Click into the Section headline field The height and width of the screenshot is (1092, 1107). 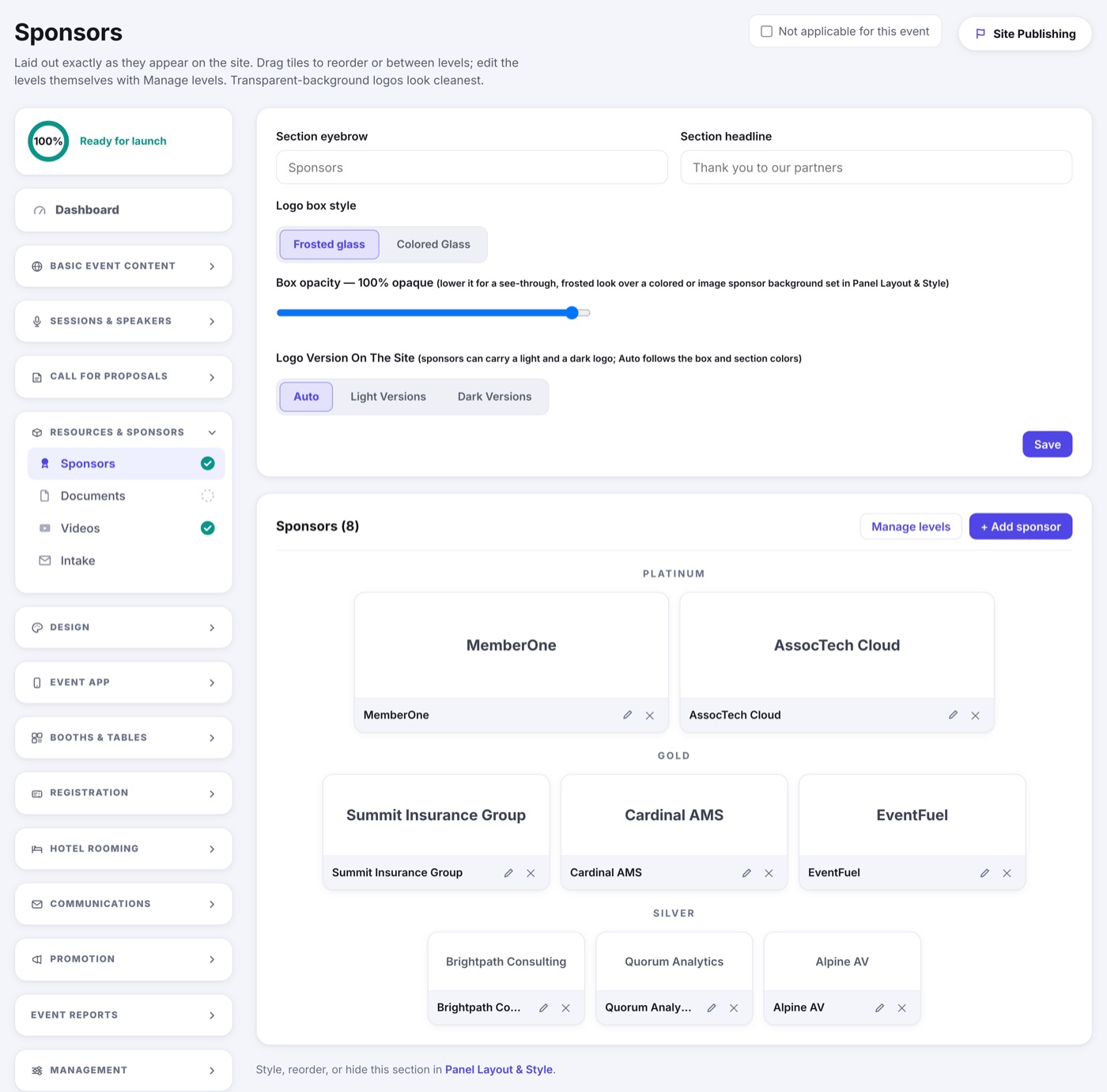coord(876,168)
